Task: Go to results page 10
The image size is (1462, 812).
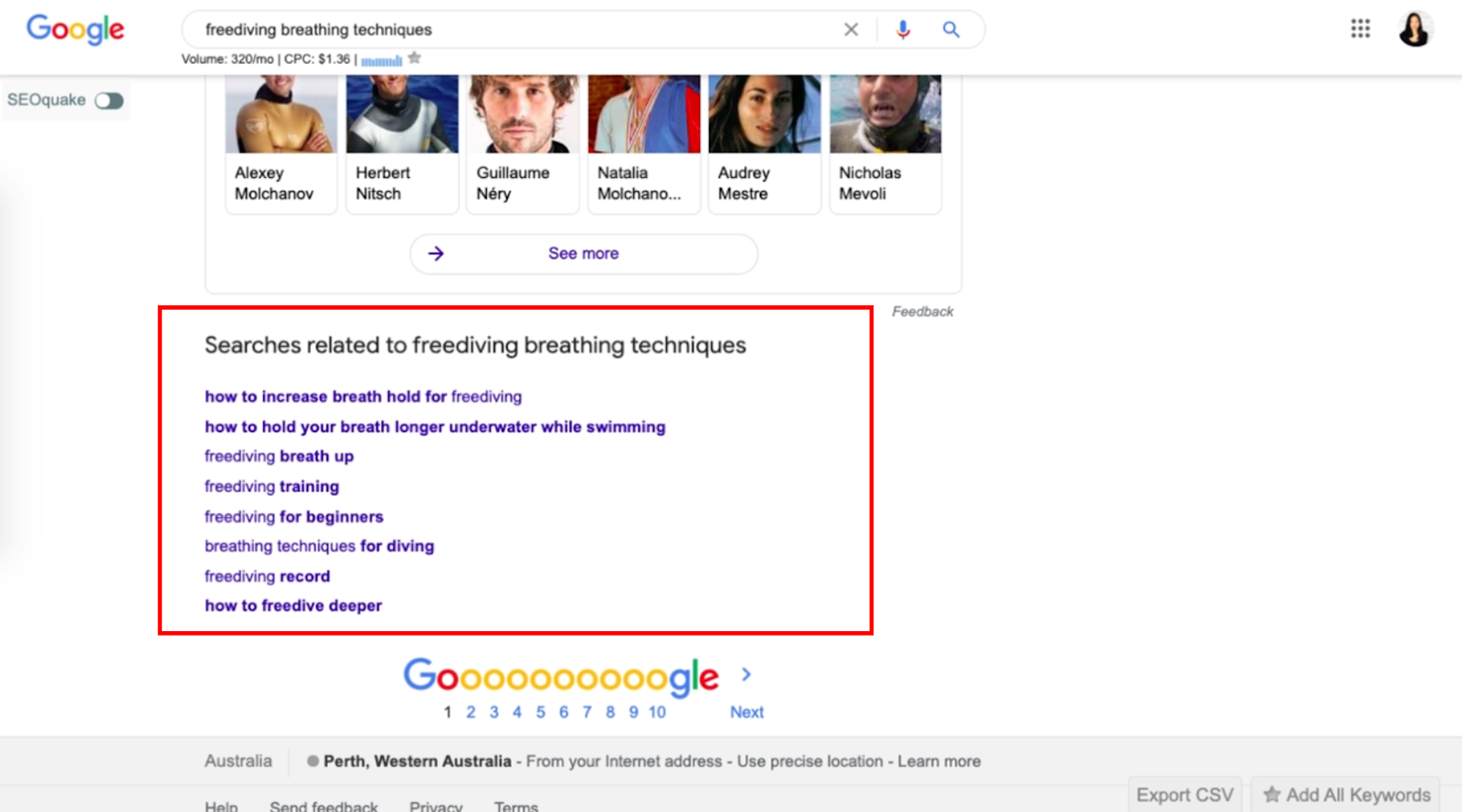Action: [x=657, y=712]
